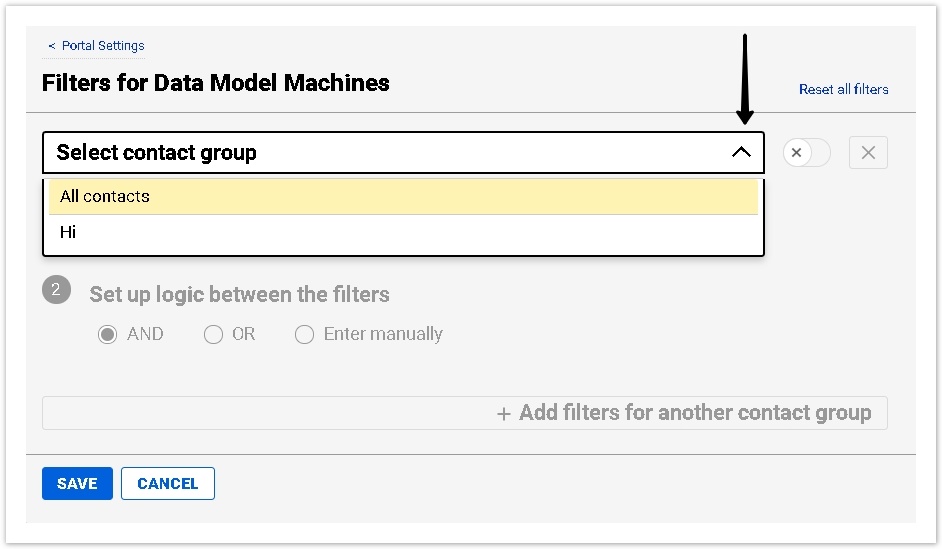The image size is (942, 549).
Task: Choose the OR logic radio button
Action: (x=213, y=335)
